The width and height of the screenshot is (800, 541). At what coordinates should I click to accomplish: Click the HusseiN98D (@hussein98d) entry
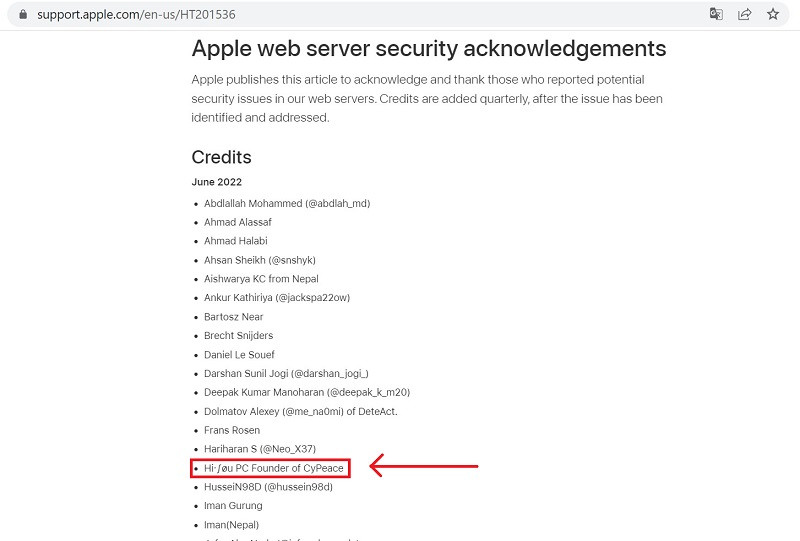pos(268,487)
